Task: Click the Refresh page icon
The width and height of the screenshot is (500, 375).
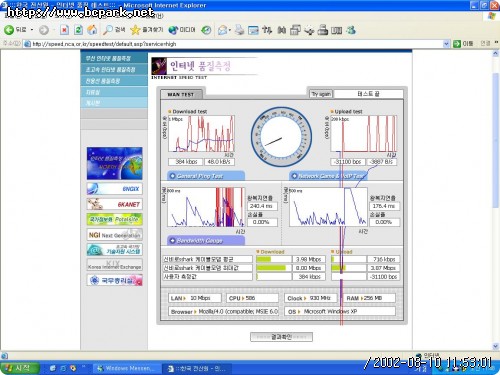Action: point(78,30)
